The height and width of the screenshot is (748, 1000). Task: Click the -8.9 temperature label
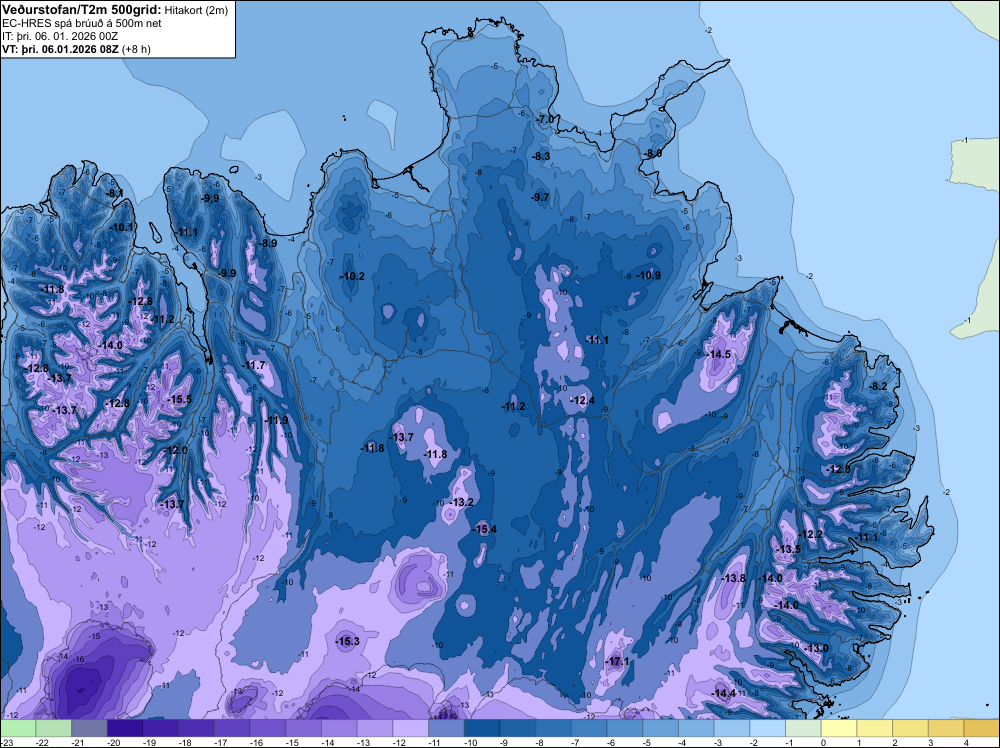pyautogui.click(x=268, y=243)
